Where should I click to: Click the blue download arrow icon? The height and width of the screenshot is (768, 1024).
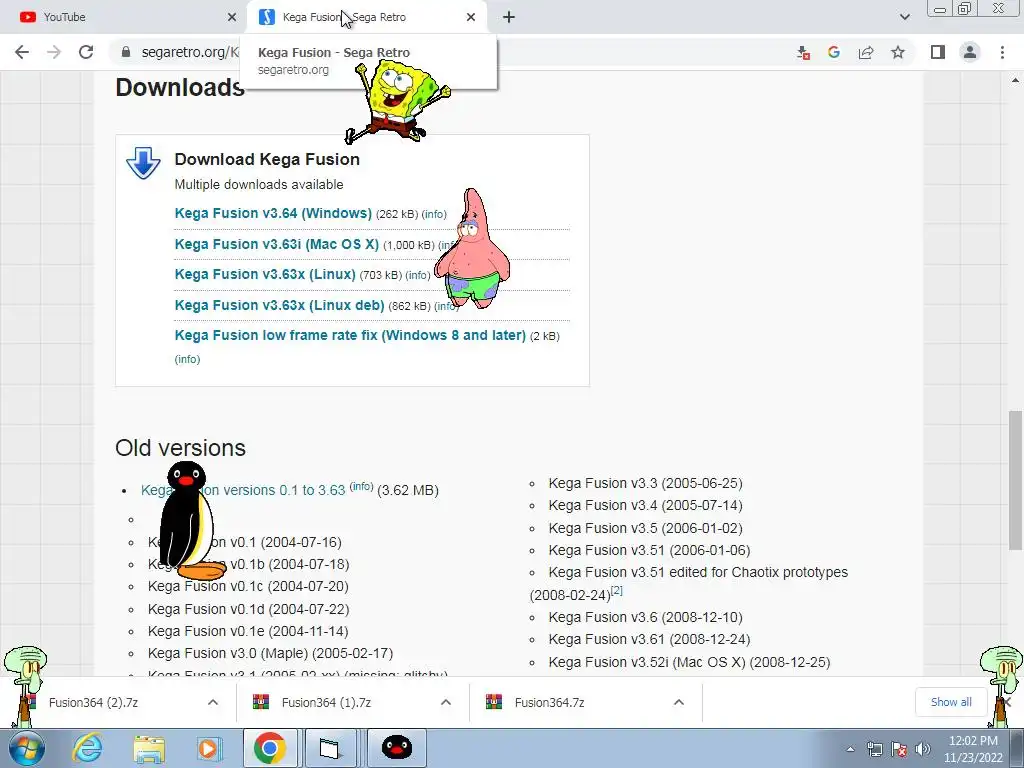[x=144, y=163]
